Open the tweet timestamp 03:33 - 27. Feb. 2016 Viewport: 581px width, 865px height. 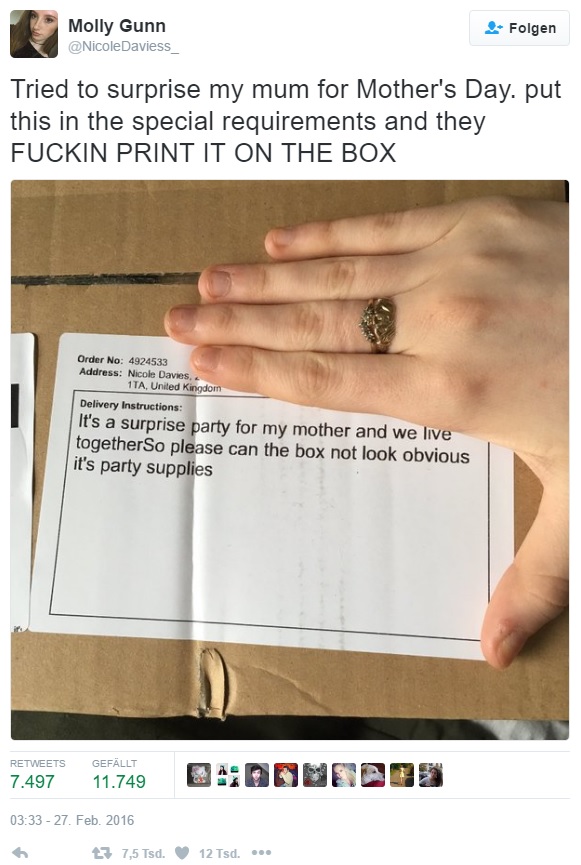point(72,820)
